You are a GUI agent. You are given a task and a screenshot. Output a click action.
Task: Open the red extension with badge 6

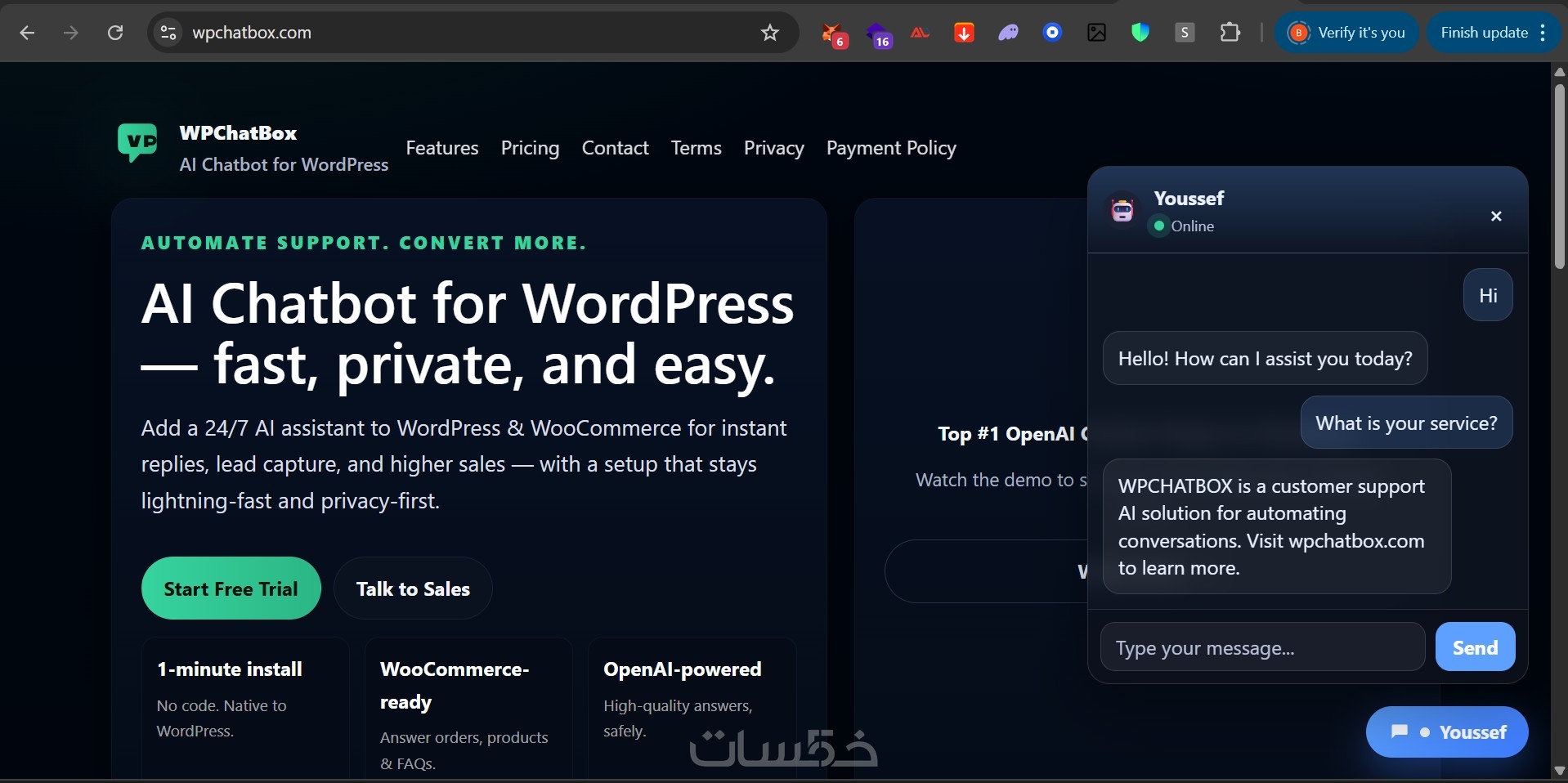833,34
